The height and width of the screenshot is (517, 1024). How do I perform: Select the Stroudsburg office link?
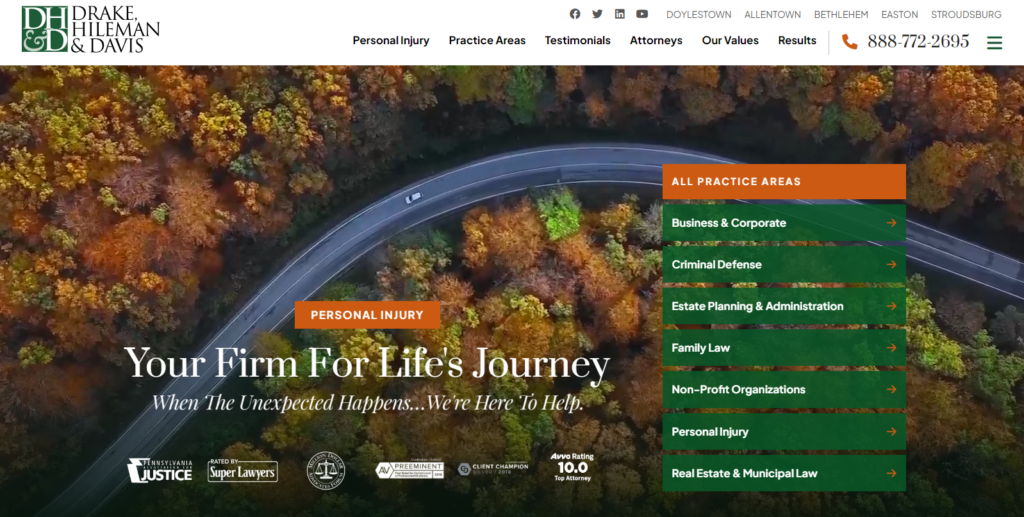pos(966,14)
